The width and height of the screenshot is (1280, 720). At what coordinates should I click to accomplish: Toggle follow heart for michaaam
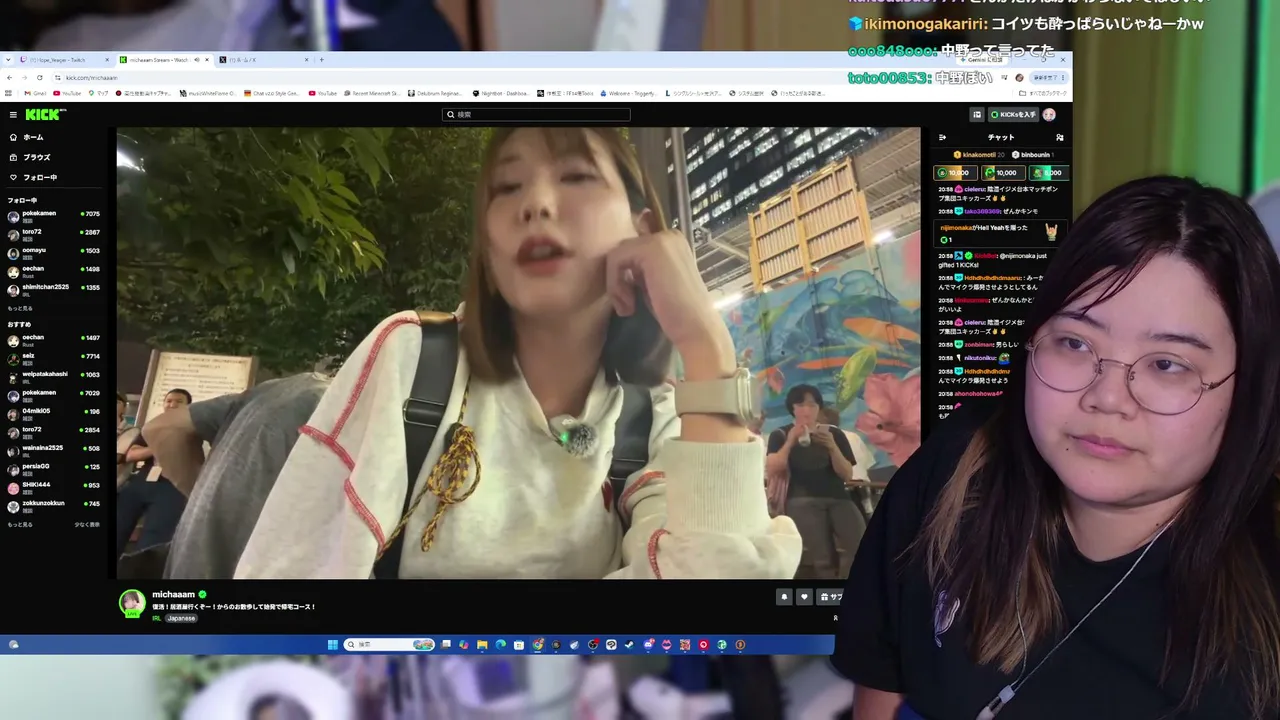[x=804, y=597]
